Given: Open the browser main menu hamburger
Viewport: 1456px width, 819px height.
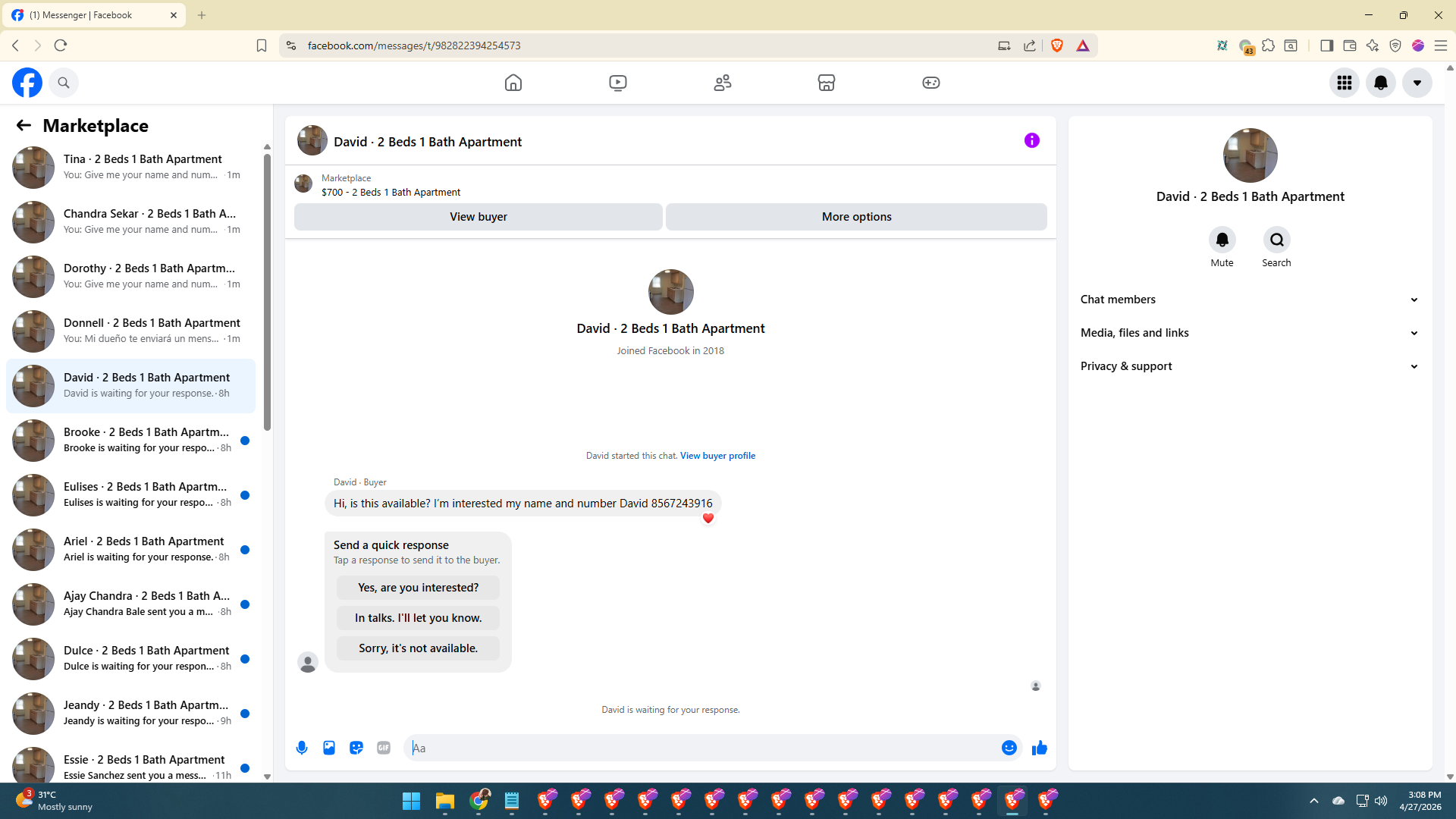Looking at the screenshot, I should (1441, 45).
